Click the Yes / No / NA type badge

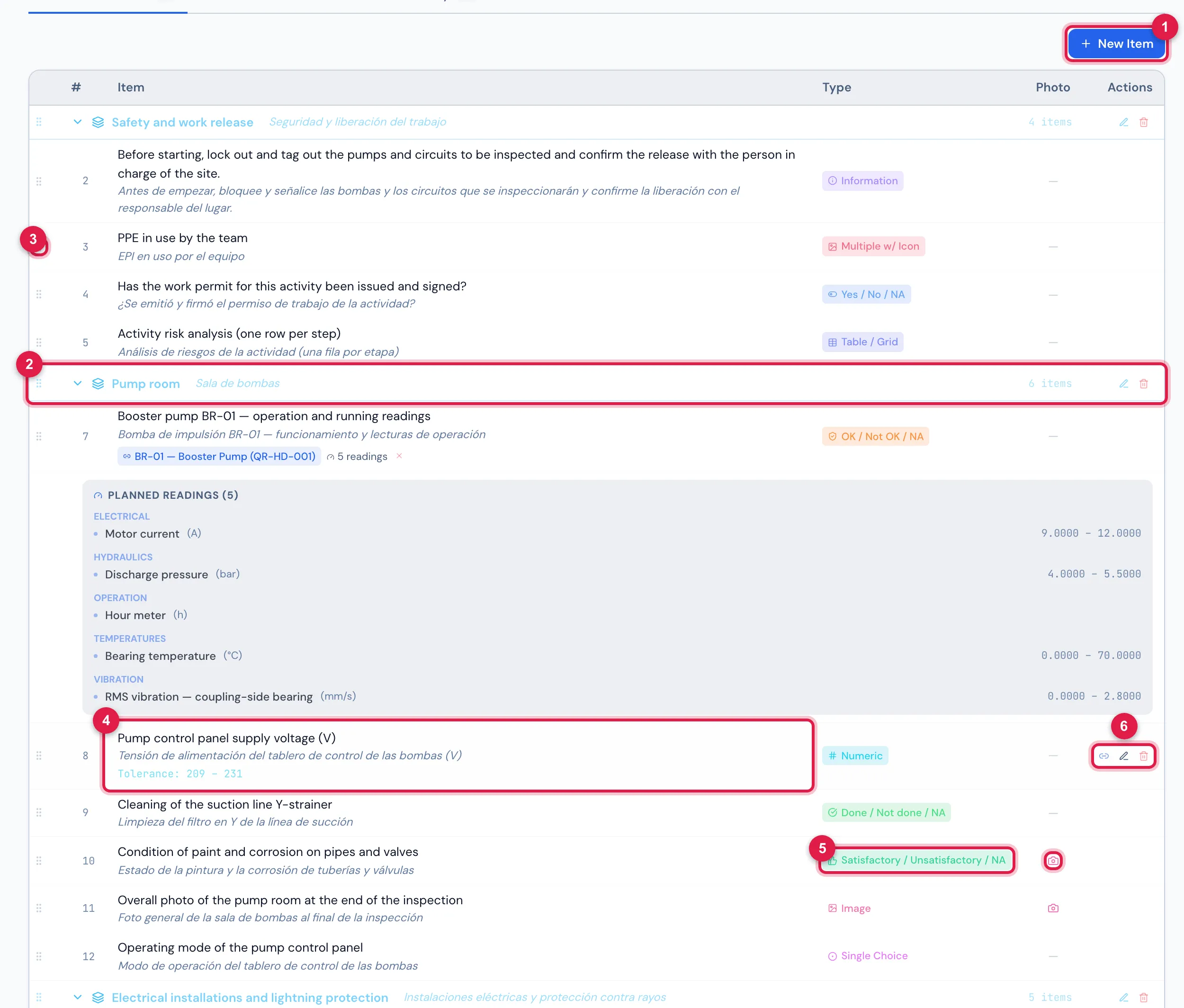(866, 294)
